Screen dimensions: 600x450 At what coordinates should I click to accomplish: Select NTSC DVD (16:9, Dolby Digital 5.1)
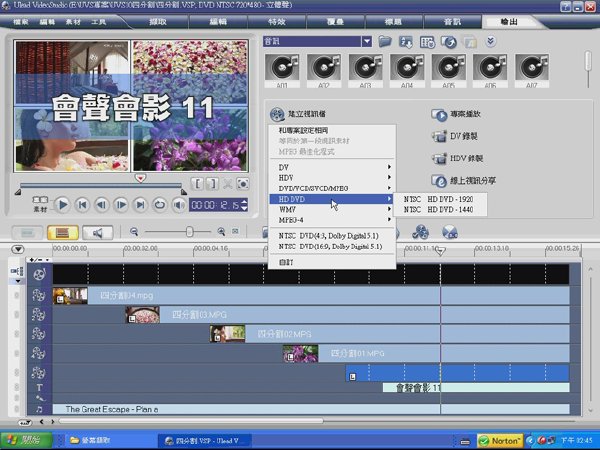332,246
